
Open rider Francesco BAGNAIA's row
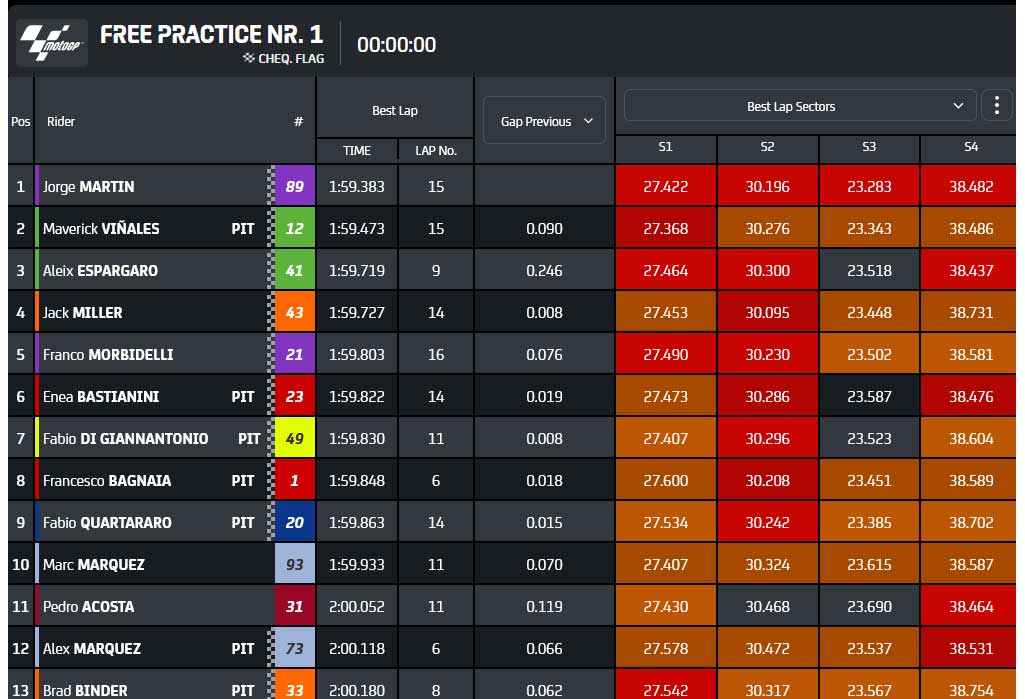[512, 481]
